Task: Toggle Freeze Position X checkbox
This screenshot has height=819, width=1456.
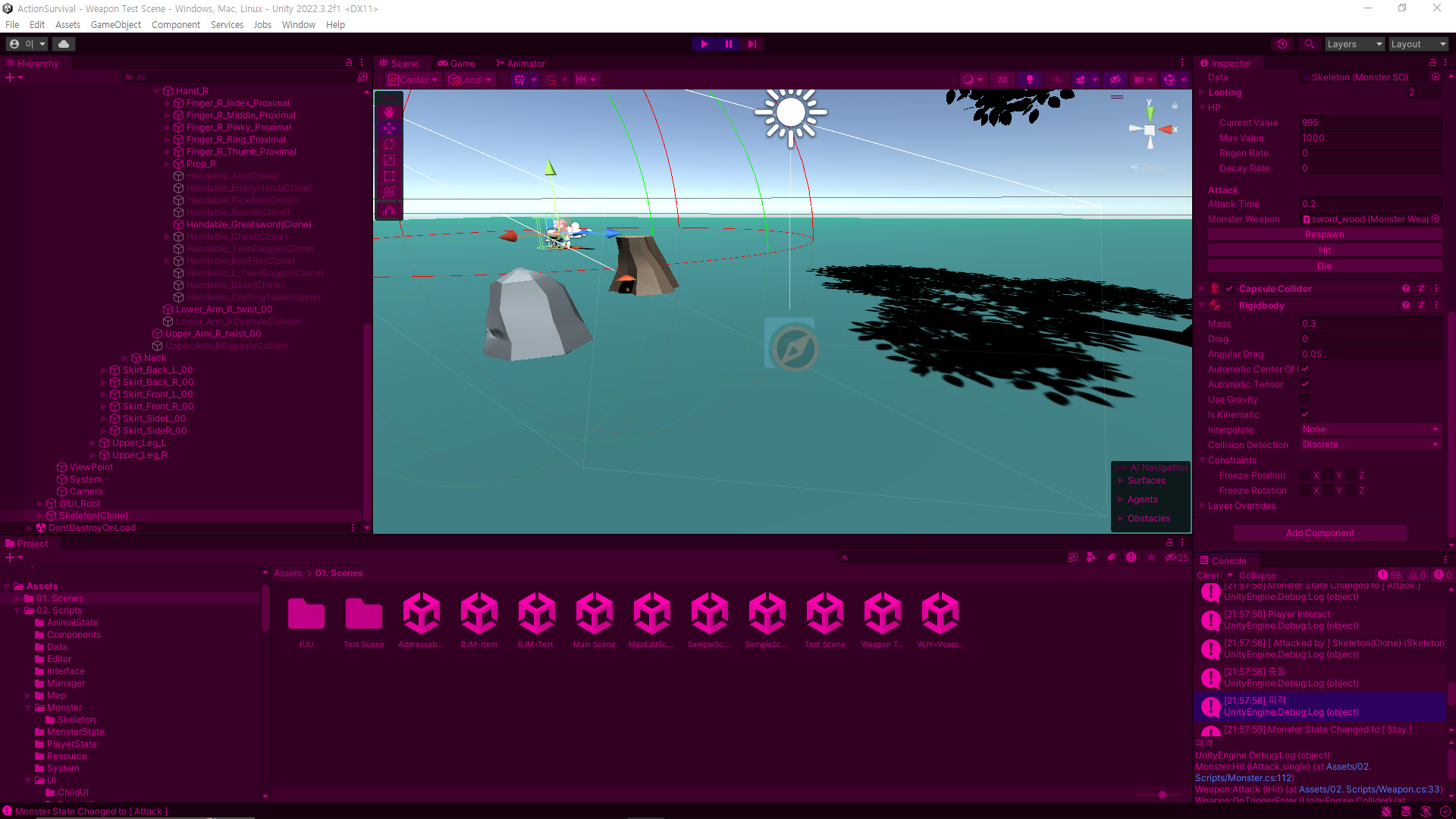Action: pos(1305,475)
